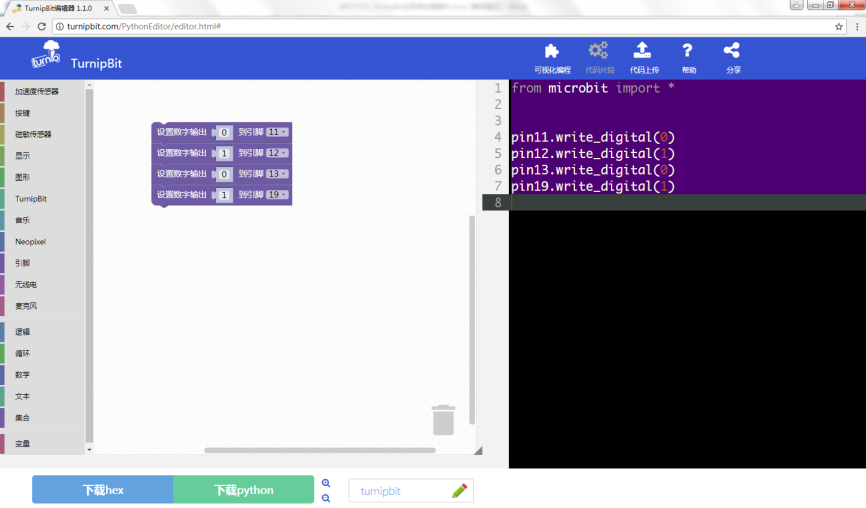Open a new browser tab

[128, 9]
